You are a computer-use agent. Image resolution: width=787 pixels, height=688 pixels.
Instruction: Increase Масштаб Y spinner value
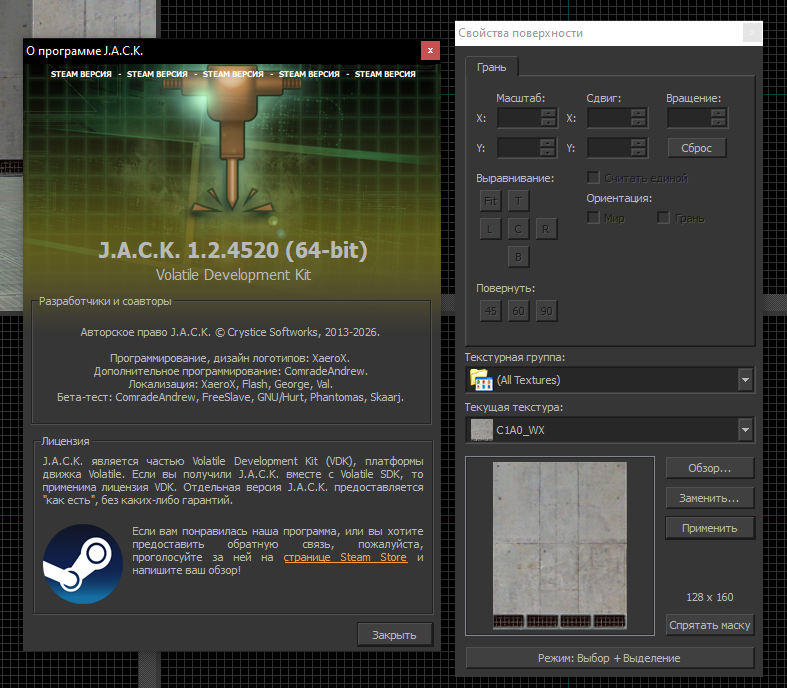point(548,144)
